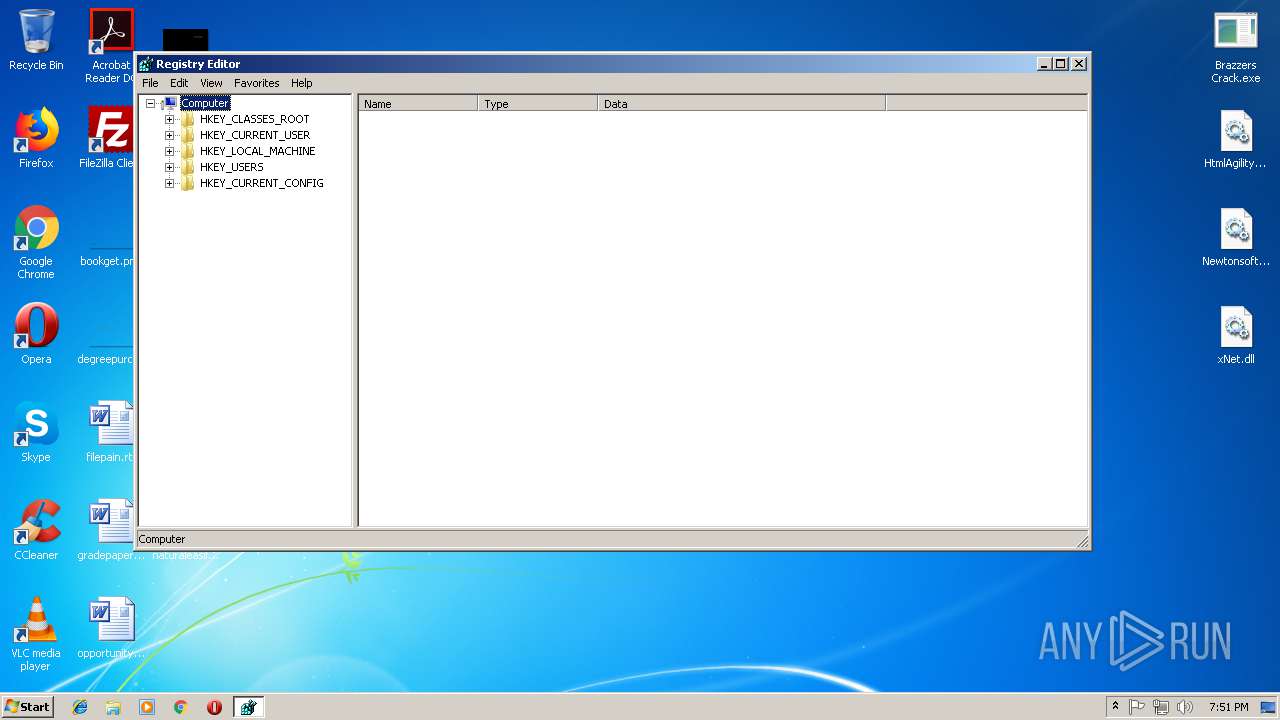Minimize the Registry Editor window
The image size is (1280, 720).
(x=1044, y=64)
